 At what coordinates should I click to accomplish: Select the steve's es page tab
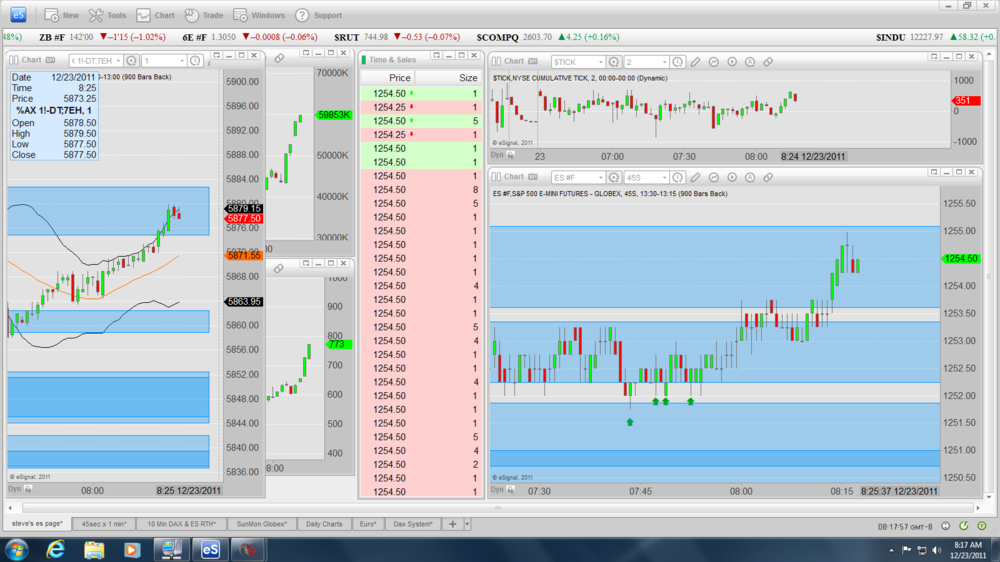coord(37,524)
